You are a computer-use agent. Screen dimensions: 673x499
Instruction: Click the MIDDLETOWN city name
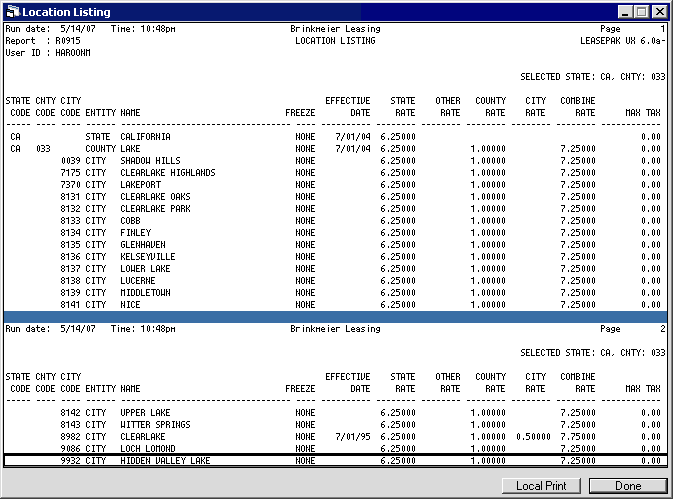tap(145, 293)
